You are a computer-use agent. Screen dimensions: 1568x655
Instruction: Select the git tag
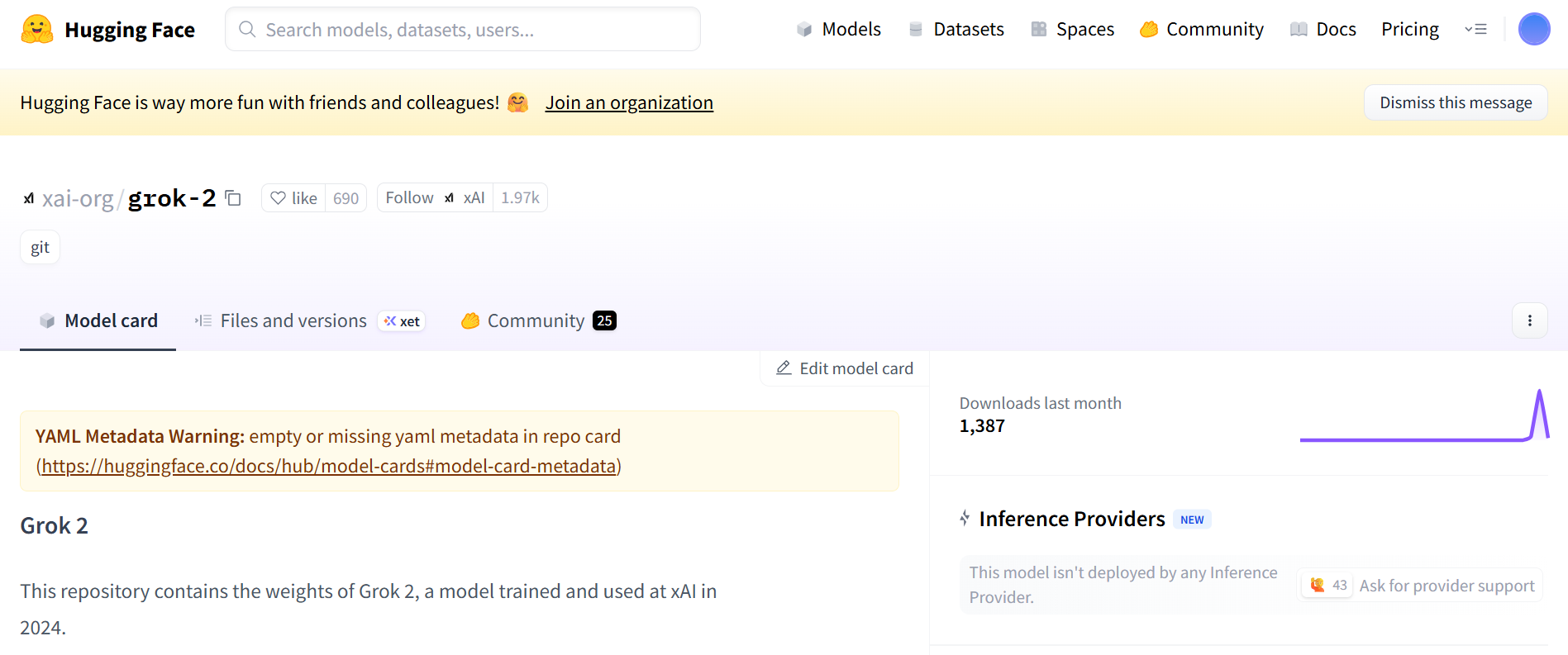coord(40,247)
